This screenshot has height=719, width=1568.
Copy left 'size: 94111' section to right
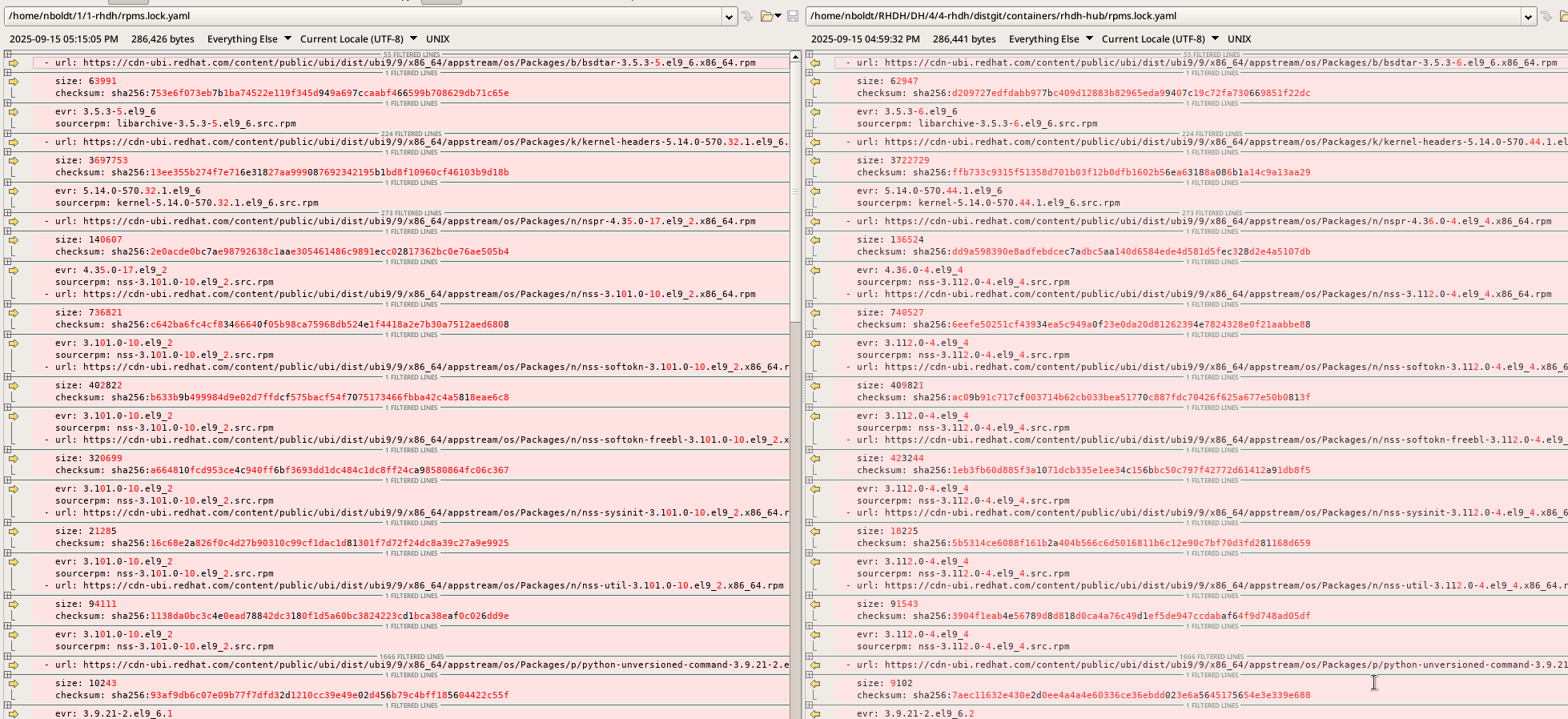click(14, 604)
